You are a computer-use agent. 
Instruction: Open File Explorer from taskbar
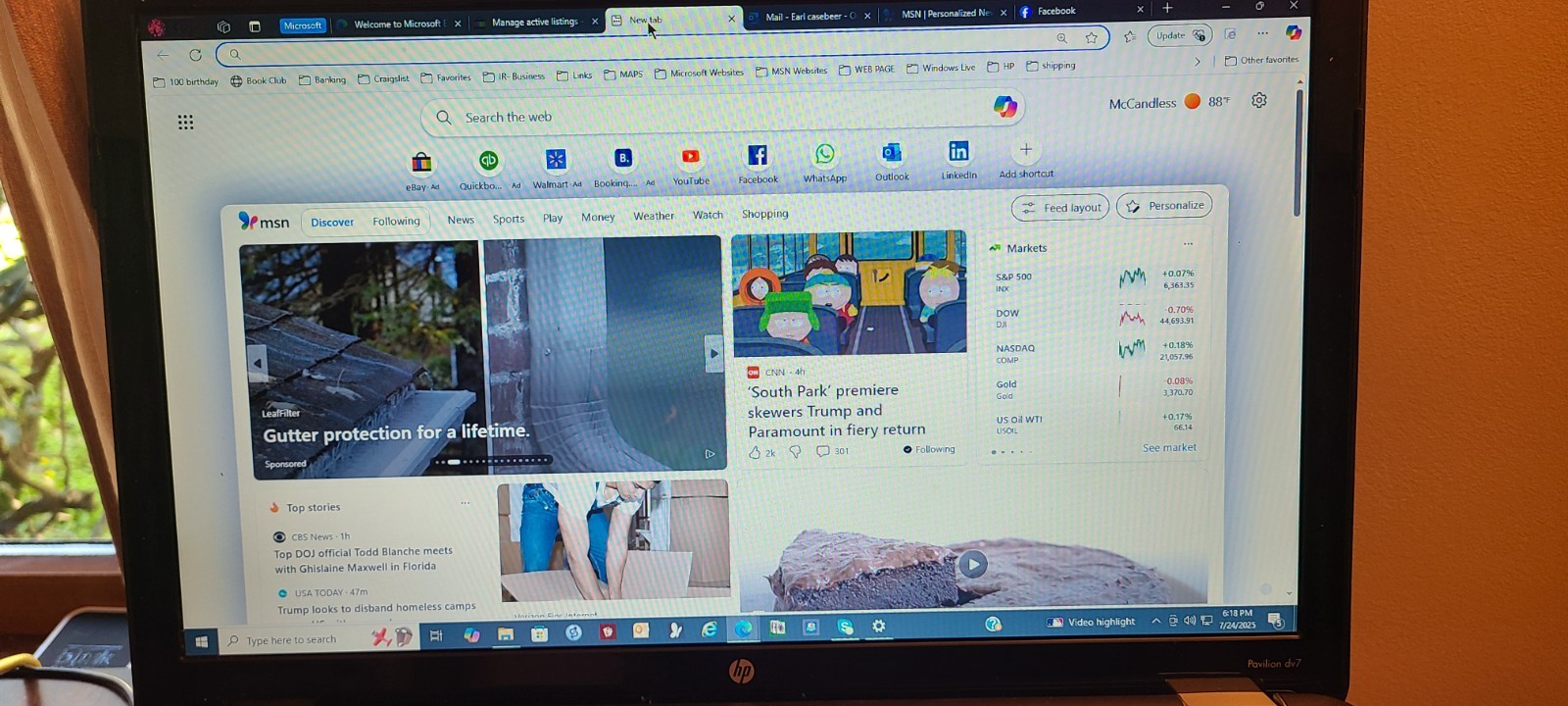point(506,634)
